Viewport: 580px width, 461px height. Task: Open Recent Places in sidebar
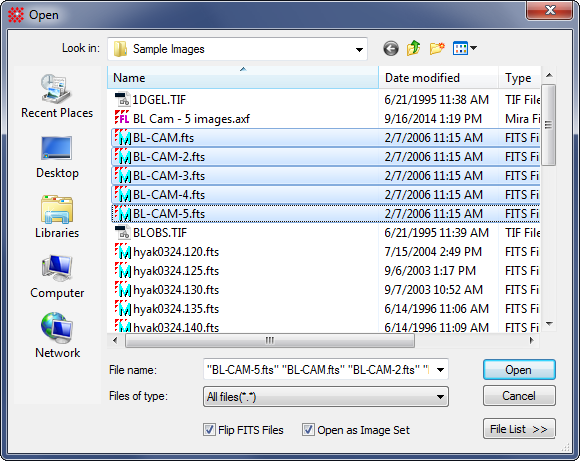point(57,96)
